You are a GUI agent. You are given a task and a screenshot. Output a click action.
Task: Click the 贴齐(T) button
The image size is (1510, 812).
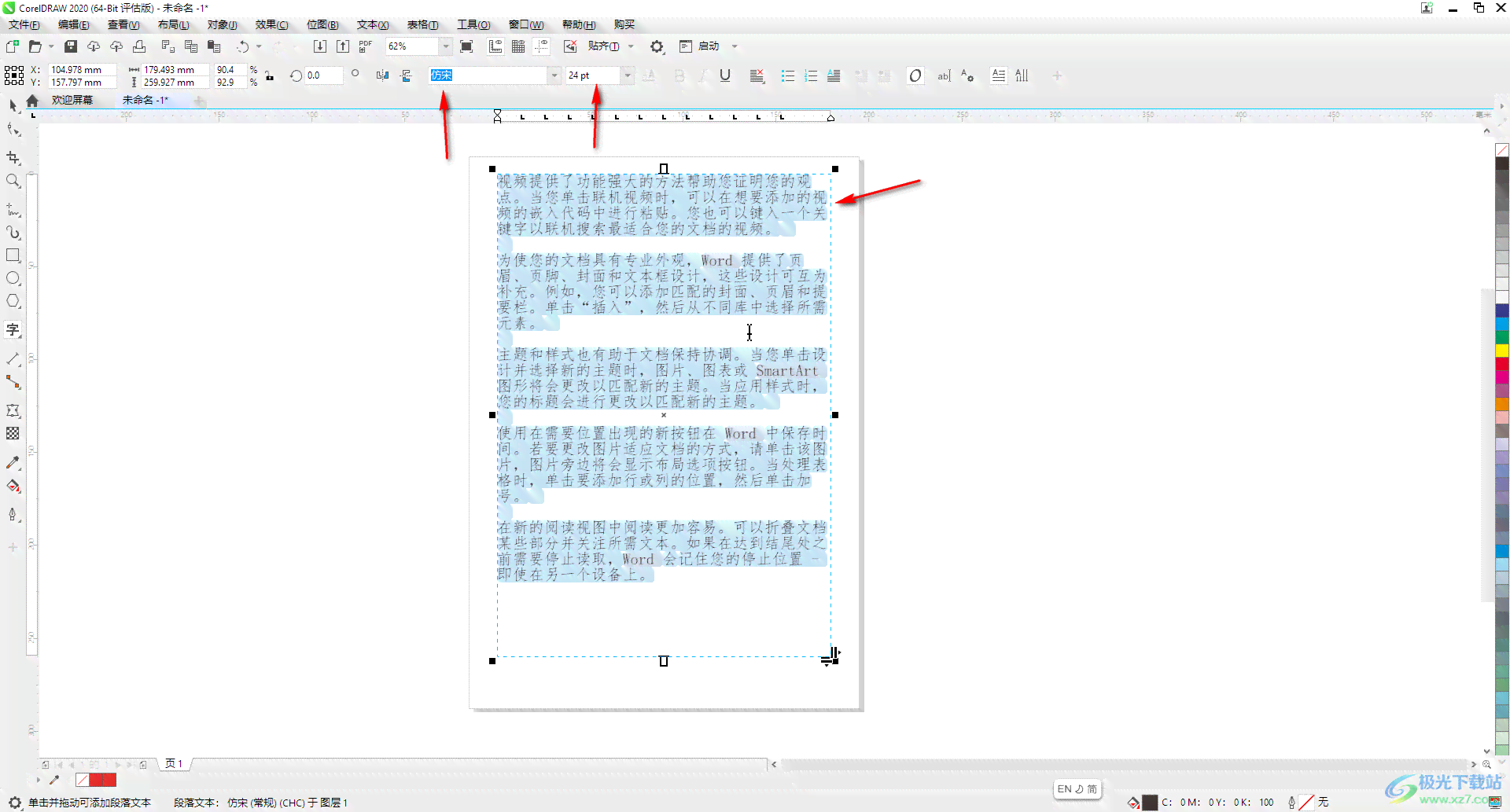pyautogui.click(x=603, y=46)
